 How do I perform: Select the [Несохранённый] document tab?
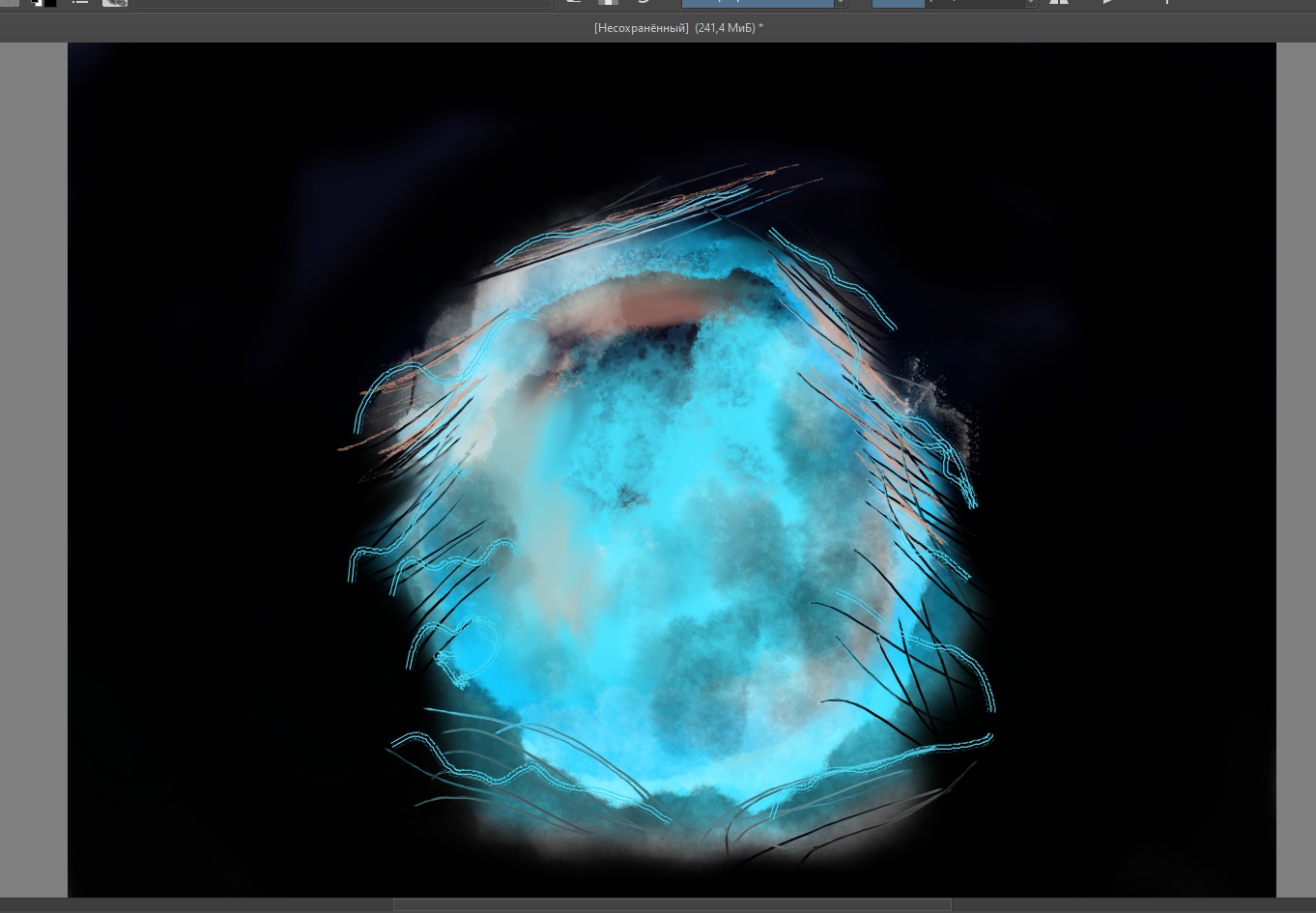pos(677,28)
